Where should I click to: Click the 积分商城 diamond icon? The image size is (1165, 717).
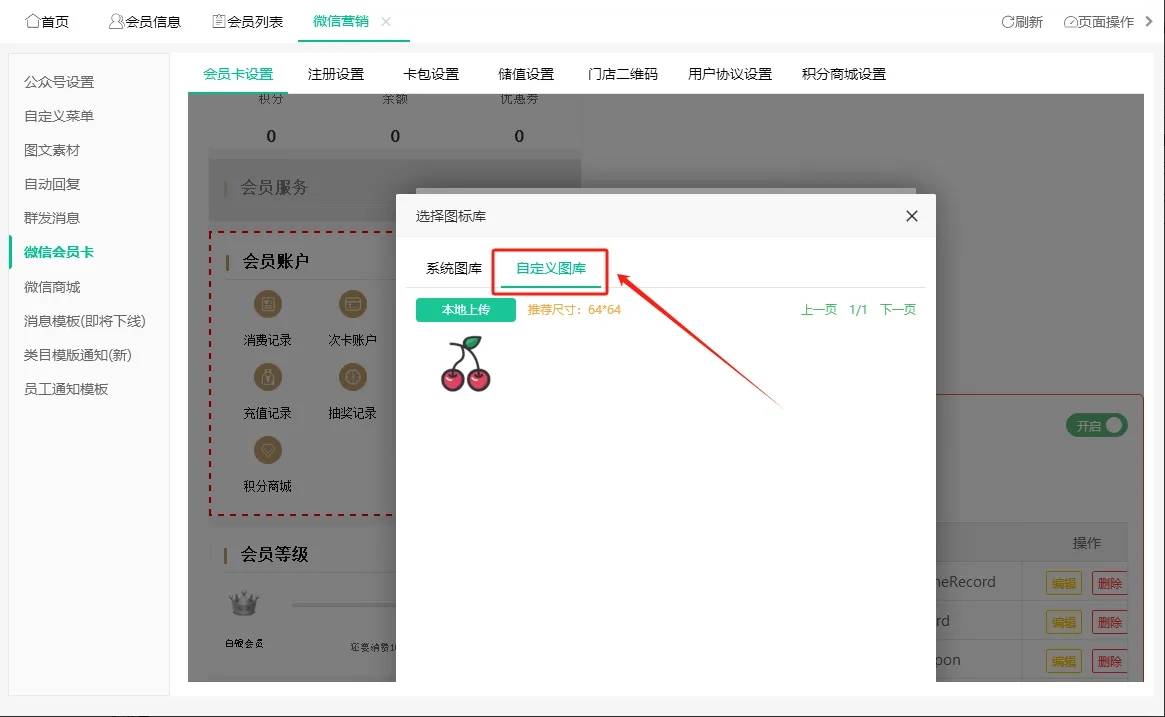click(267, 450)
